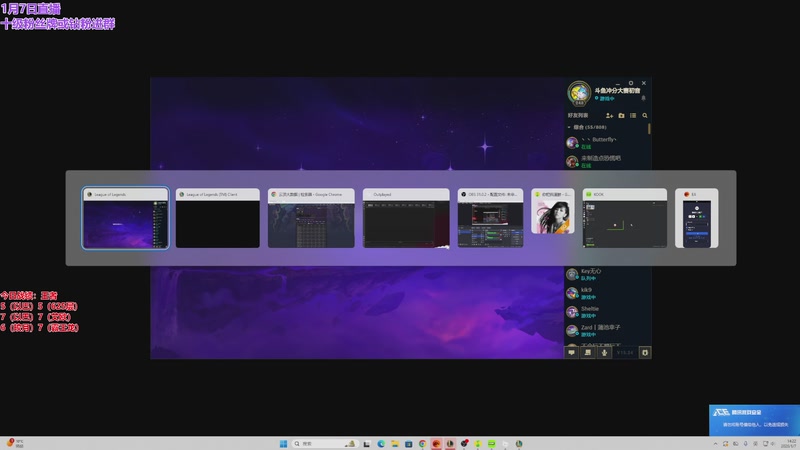The width and height of the screenshot is (800, 450).
Task: Switch to the narrow rightmost window thumbnail
Action: [x=696, y=218]
